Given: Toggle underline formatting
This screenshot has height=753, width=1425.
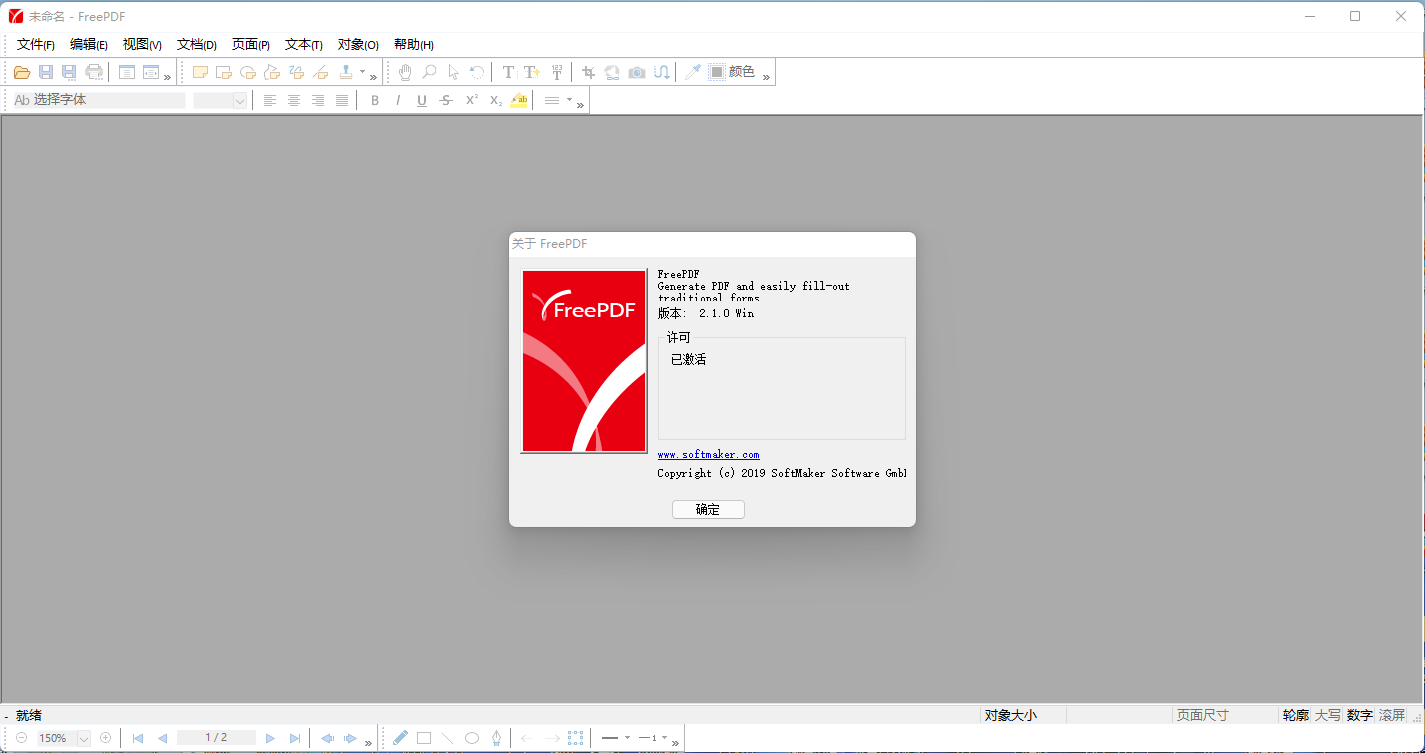Looking at the screenshot, I should coord(422,100).
